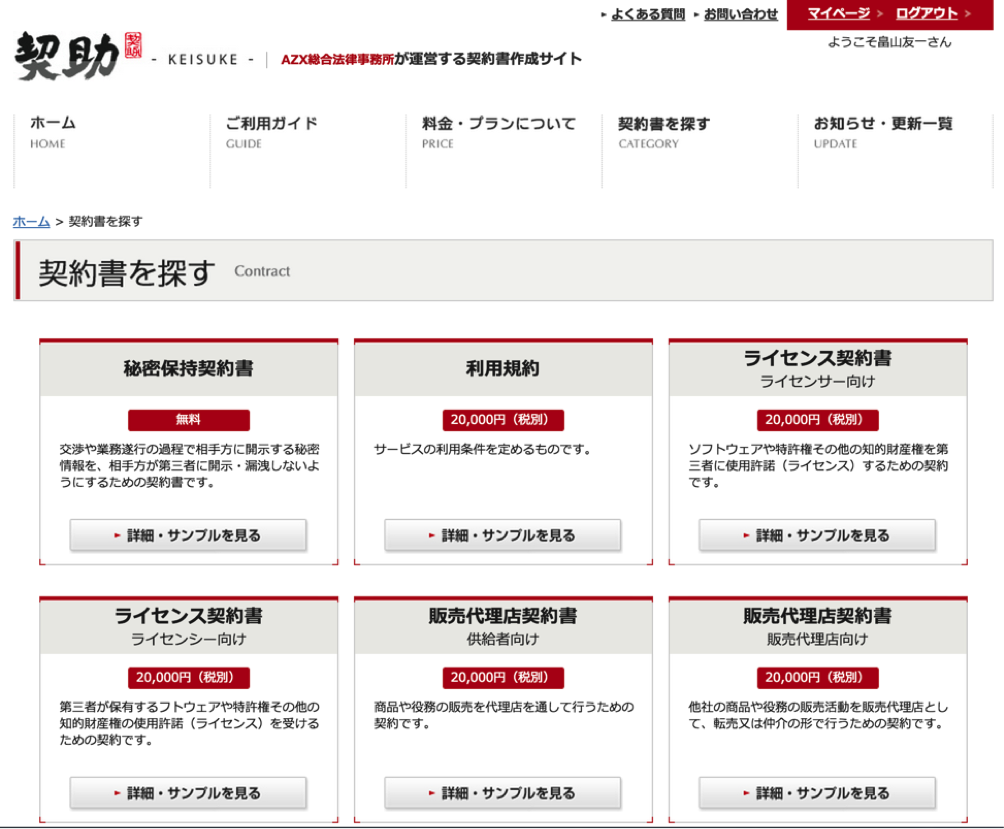The width and height of the screenshot is (1004, 829).
Task: View details for ライセンス契約書 ライセンサー向け
Action: tap(817, 535)
